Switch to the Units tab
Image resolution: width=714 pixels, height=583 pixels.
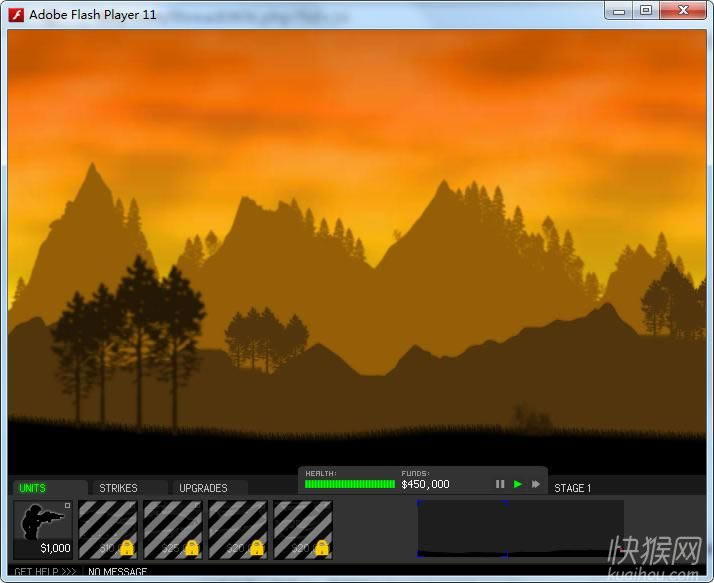(33, 488)
